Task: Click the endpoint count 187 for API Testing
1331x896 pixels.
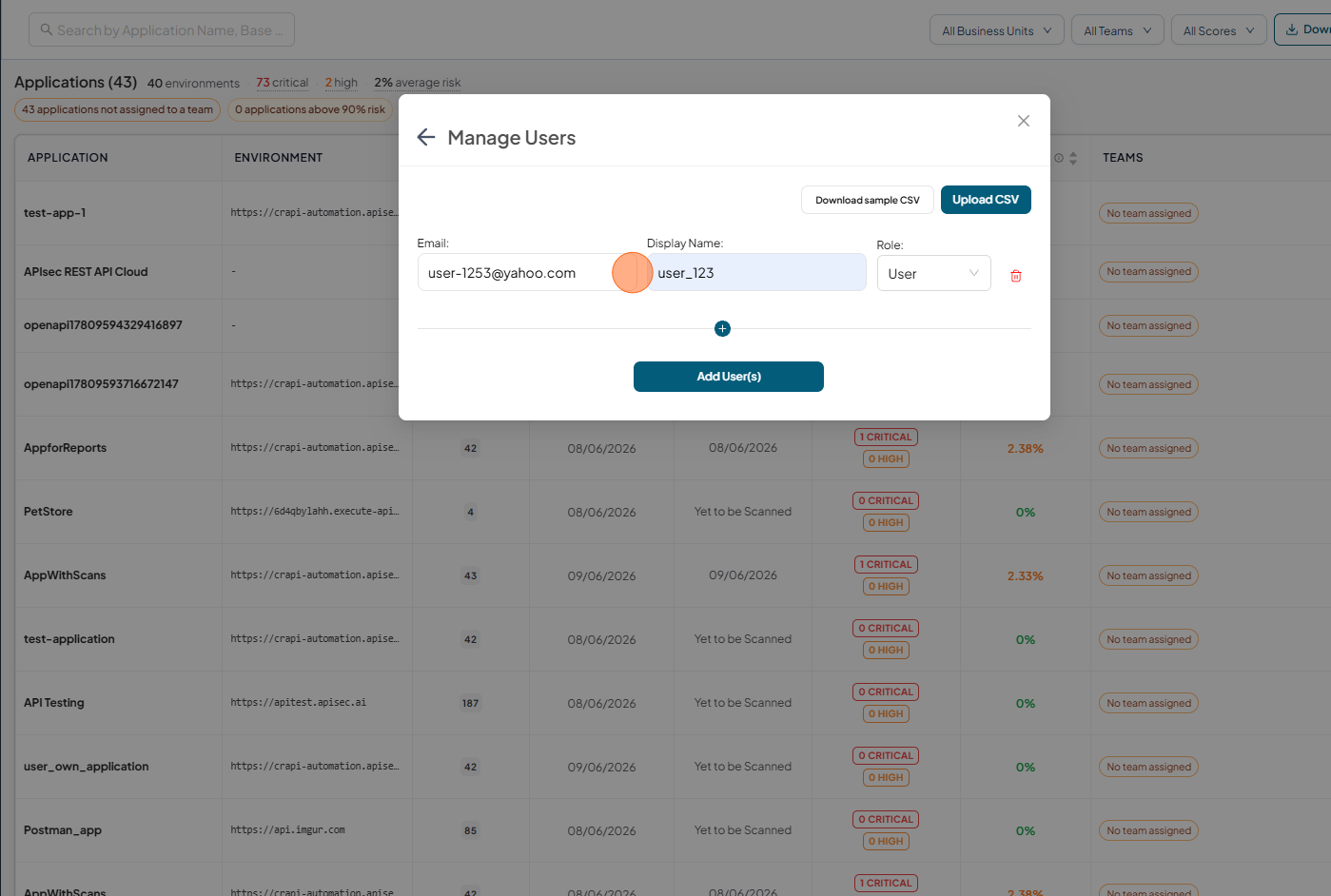Action: [470, 704]
